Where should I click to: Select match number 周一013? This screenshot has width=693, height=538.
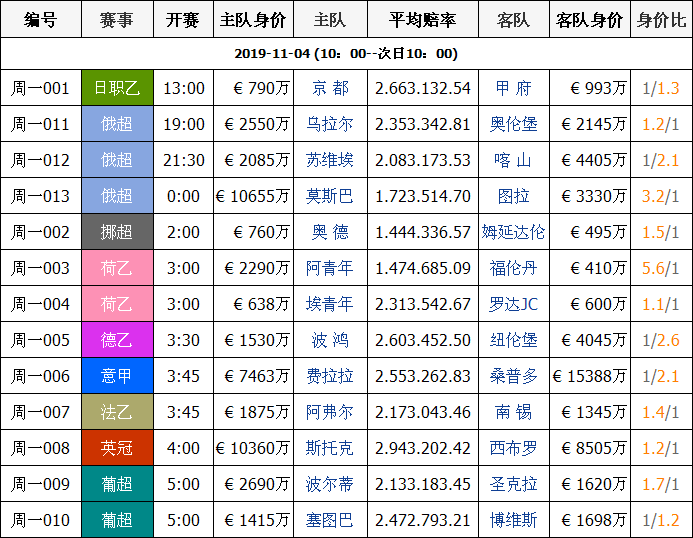click(41, 196)
